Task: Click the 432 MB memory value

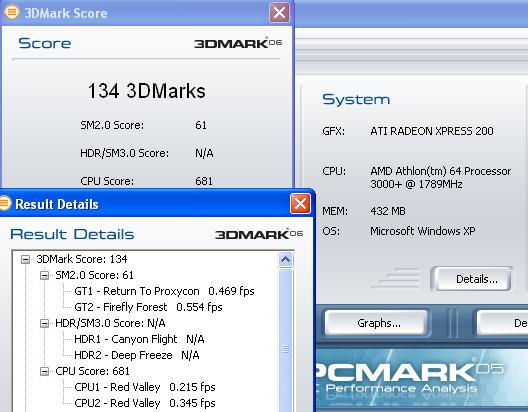Action: tap(388, 211)
